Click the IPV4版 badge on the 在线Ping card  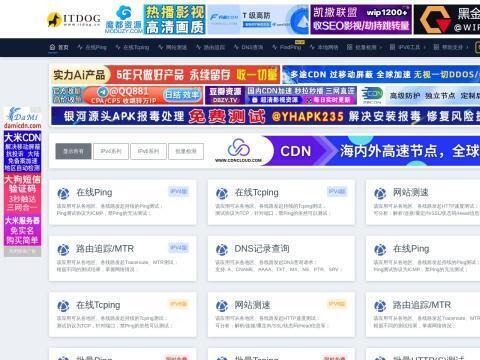click(179, 191)
